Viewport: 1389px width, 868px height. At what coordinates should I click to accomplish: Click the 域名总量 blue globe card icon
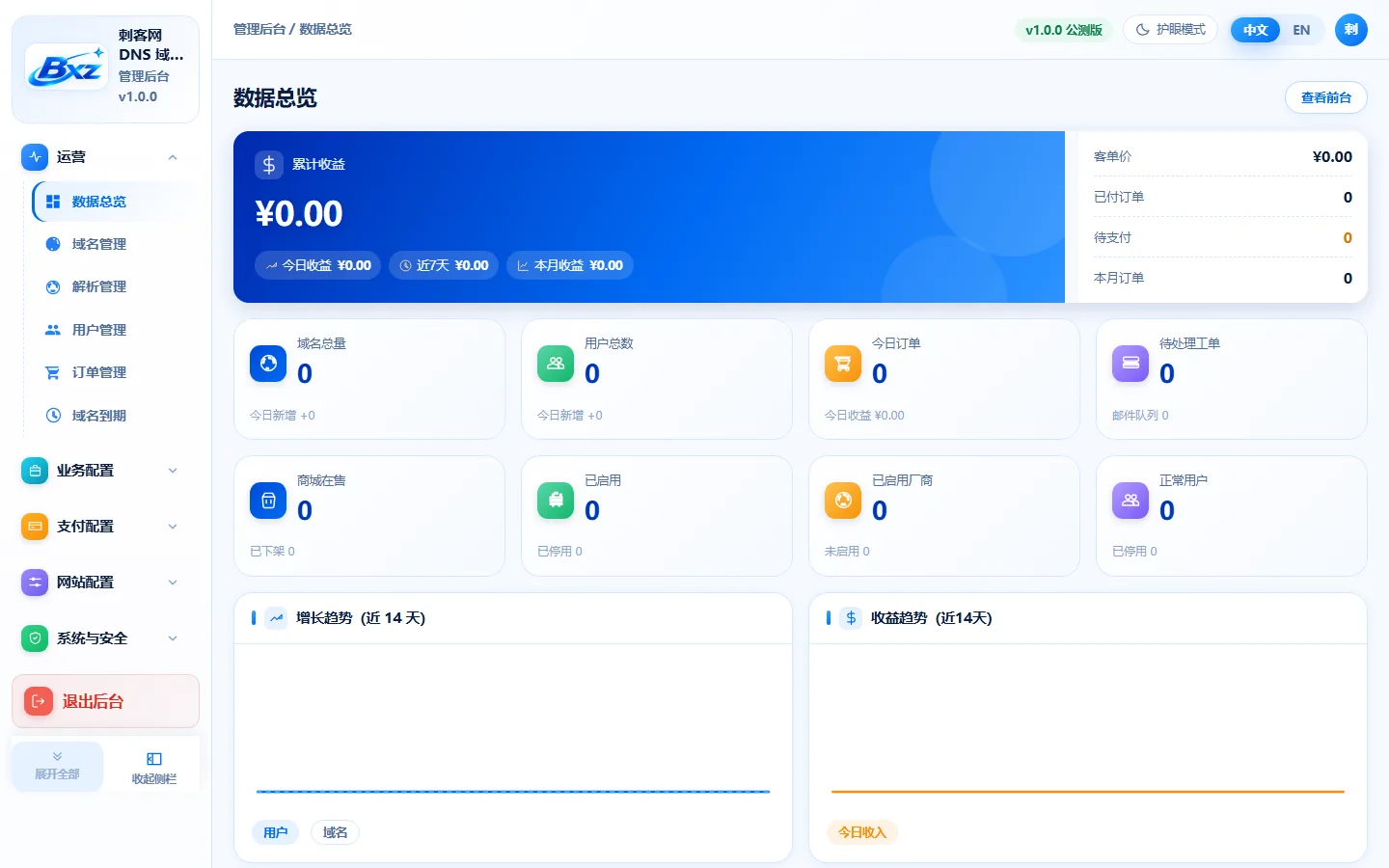(x=268, y=364)
